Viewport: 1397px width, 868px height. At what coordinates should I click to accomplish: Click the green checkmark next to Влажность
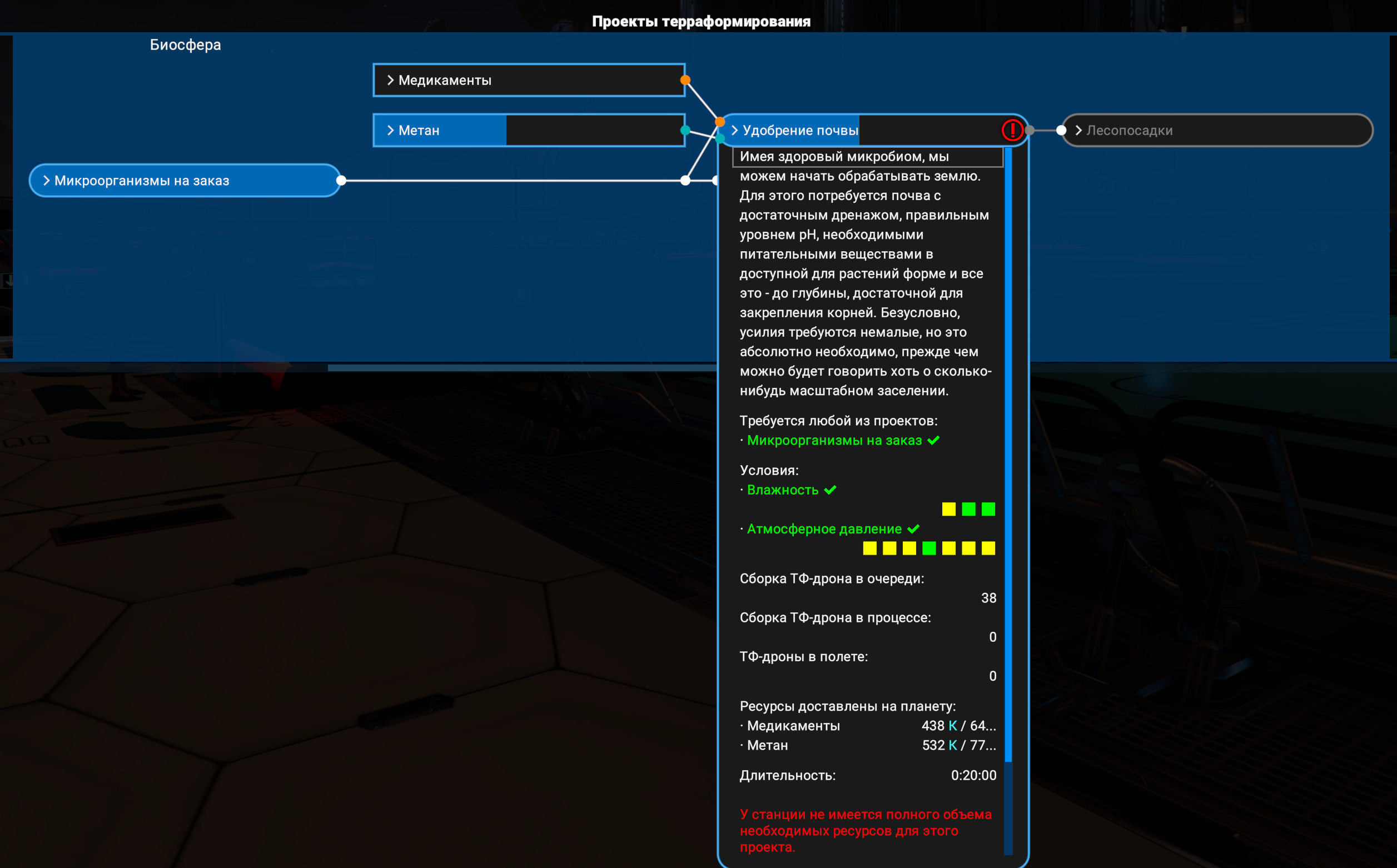(831, 490)
